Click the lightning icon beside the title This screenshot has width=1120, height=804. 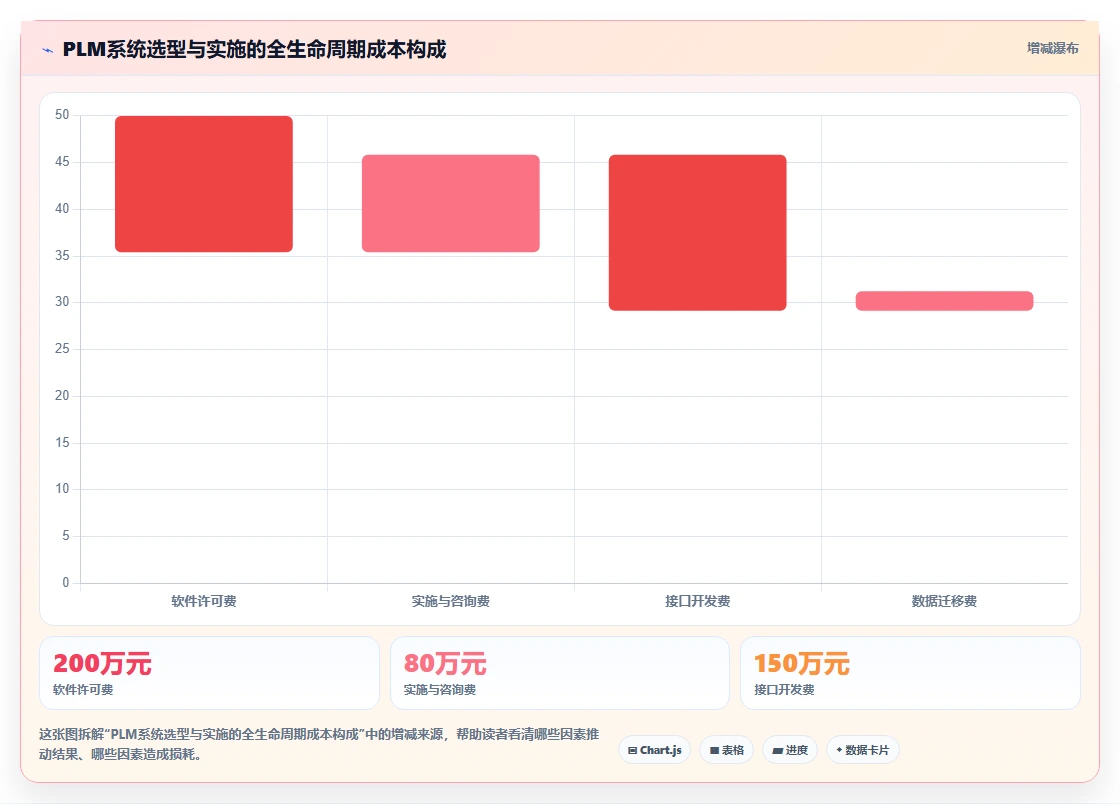coord(48,50)
